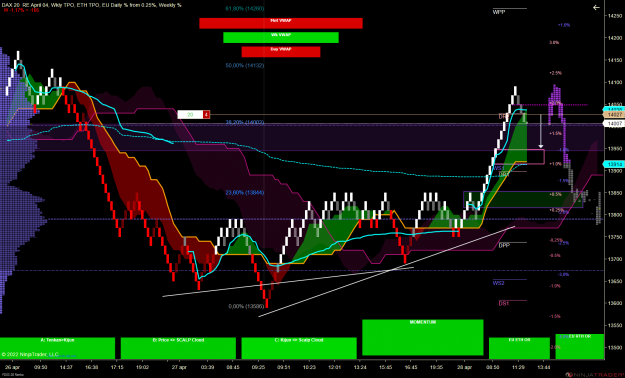The width and height of the screenshot is (625, 378).
Task: Click the 26 apr date on time axis
Action: (x=12, y=367)
